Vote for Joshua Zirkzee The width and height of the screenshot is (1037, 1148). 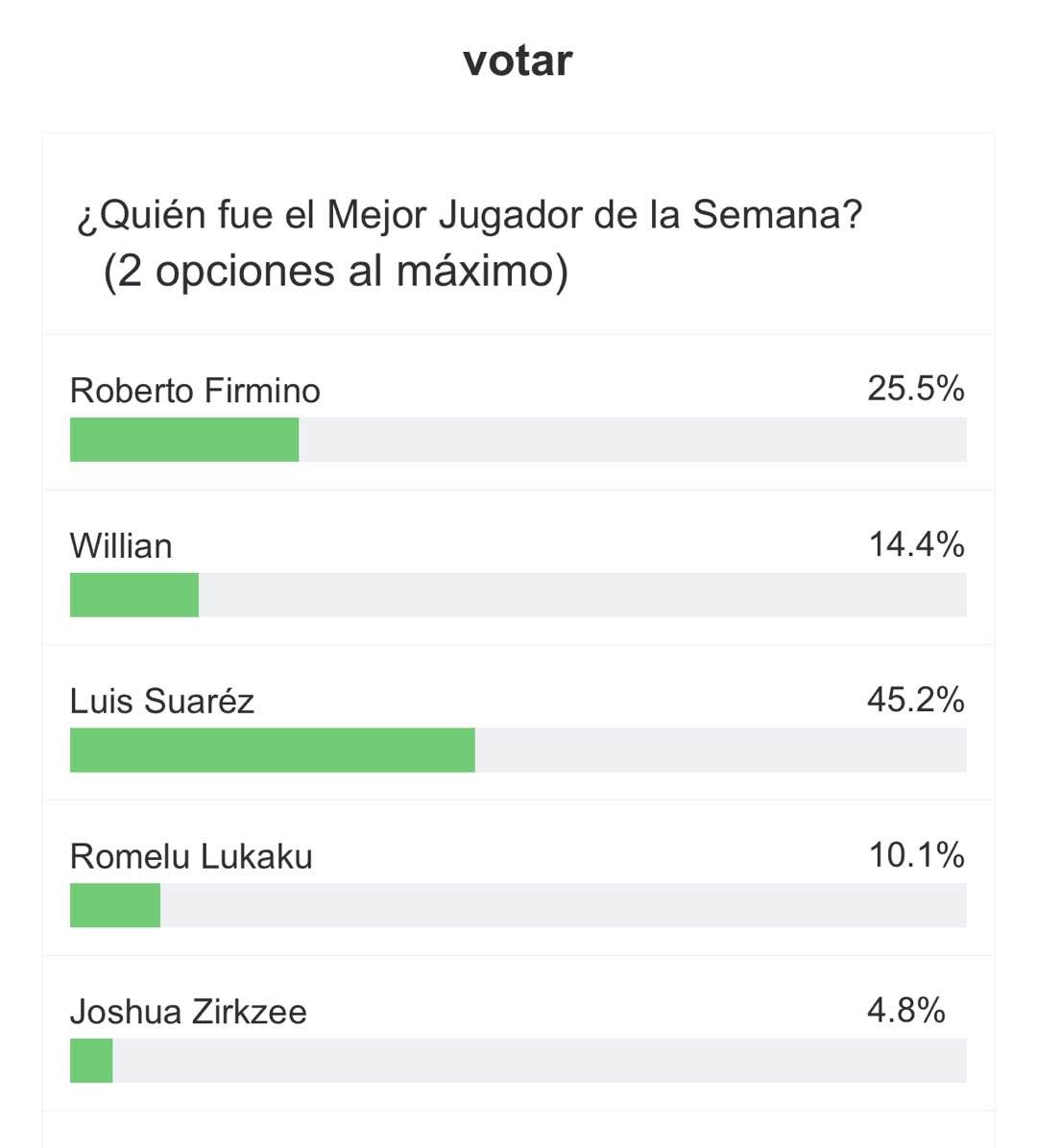pos(188,1012)
